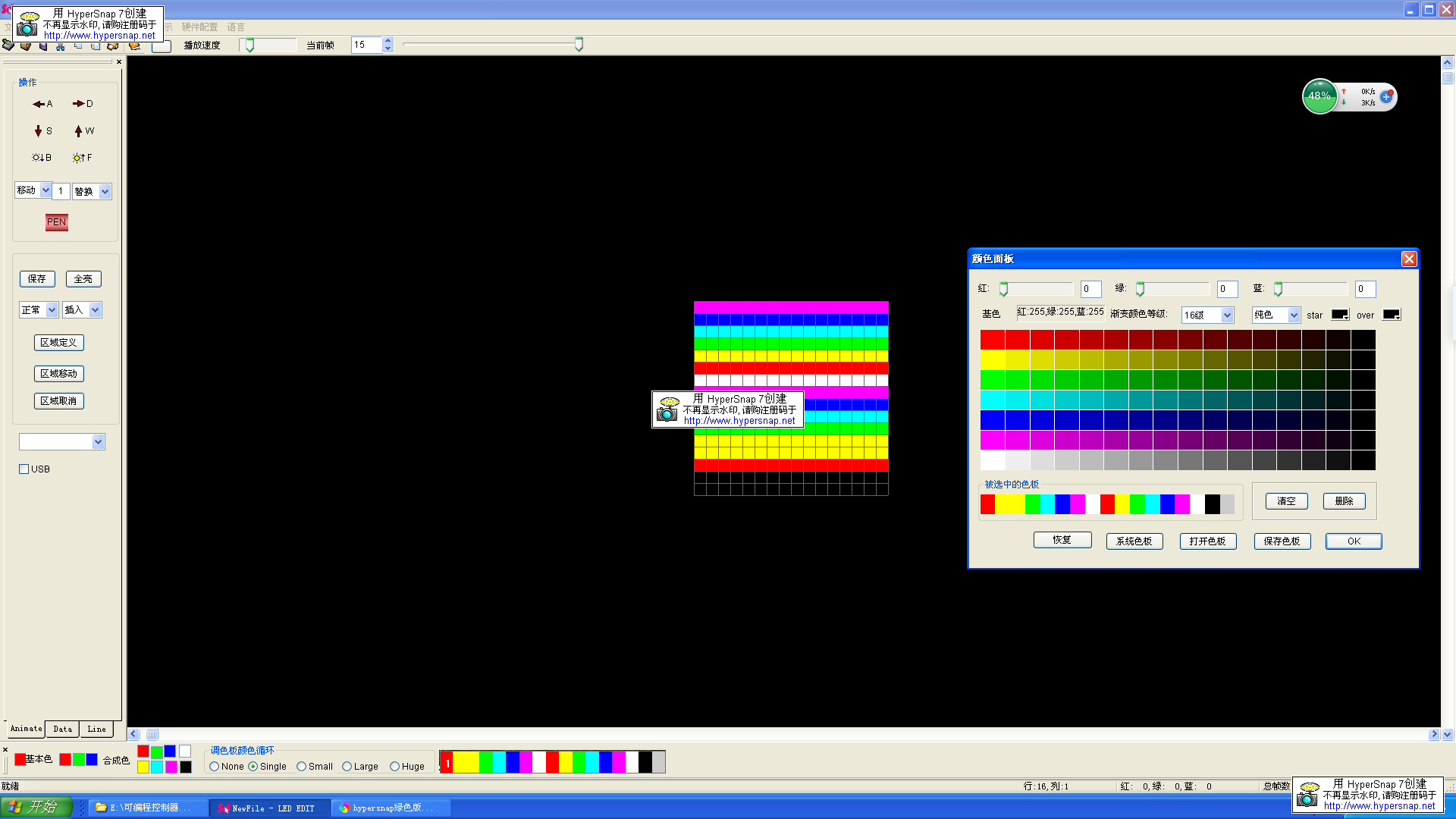This screenshot has height=819, width=1456.
Task: Click the scissors cut icon in toolbar
Action: click(60, 46)
